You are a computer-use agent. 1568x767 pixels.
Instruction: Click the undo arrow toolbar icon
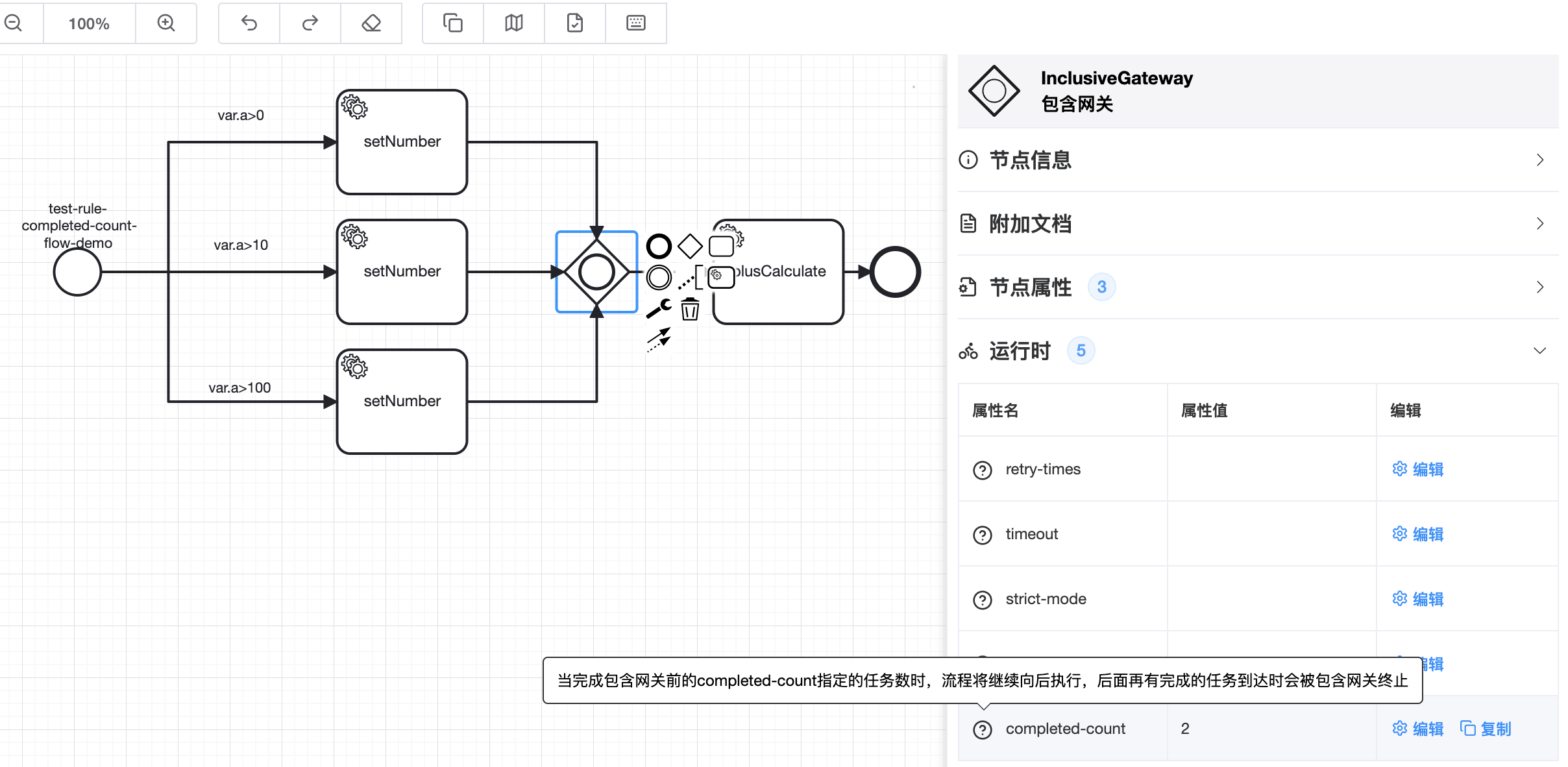(x=249, y=23)
